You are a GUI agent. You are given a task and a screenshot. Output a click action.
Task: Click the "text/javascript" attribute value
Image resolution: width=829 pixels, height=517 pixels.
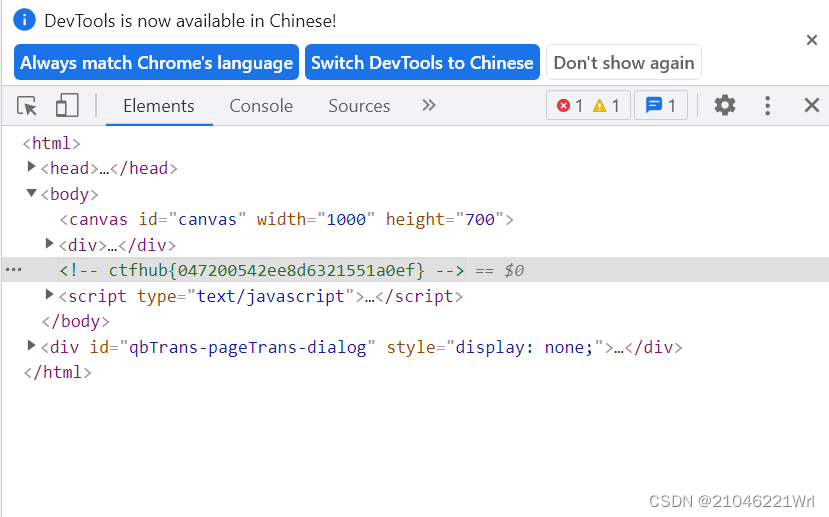pyautogui.click(x=271, y=297)
